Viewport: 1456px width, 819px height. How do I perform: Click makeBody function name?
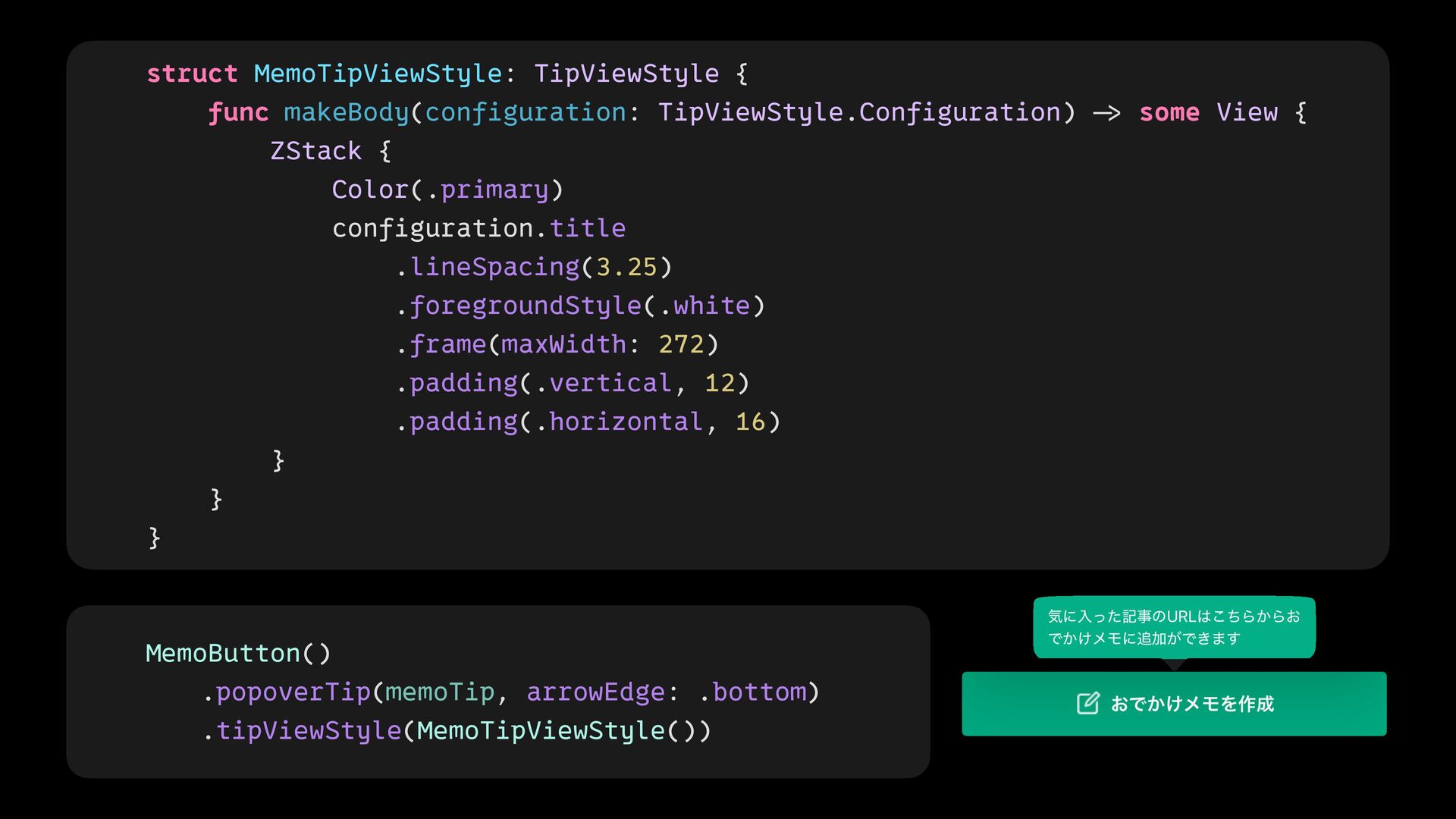click(x=346, y=112)
